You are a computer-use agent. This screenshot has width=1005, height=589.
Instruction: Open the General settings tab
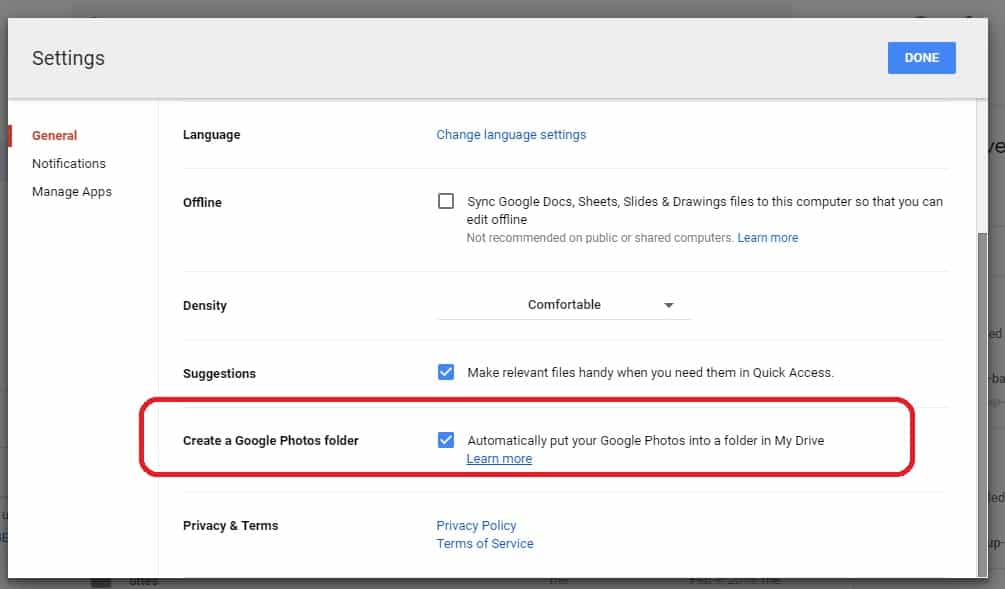(x=54, y=135)
